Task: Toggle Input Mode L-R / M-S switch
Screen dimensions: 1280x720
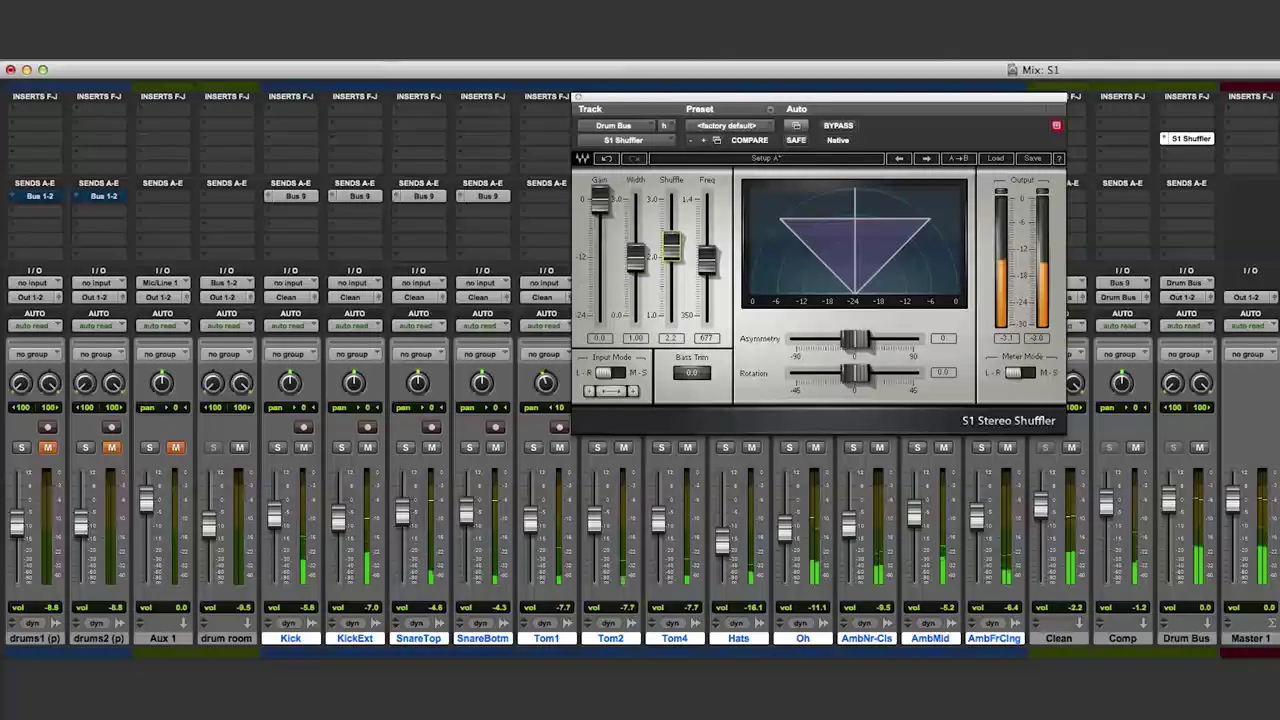Action: point(610,373)
